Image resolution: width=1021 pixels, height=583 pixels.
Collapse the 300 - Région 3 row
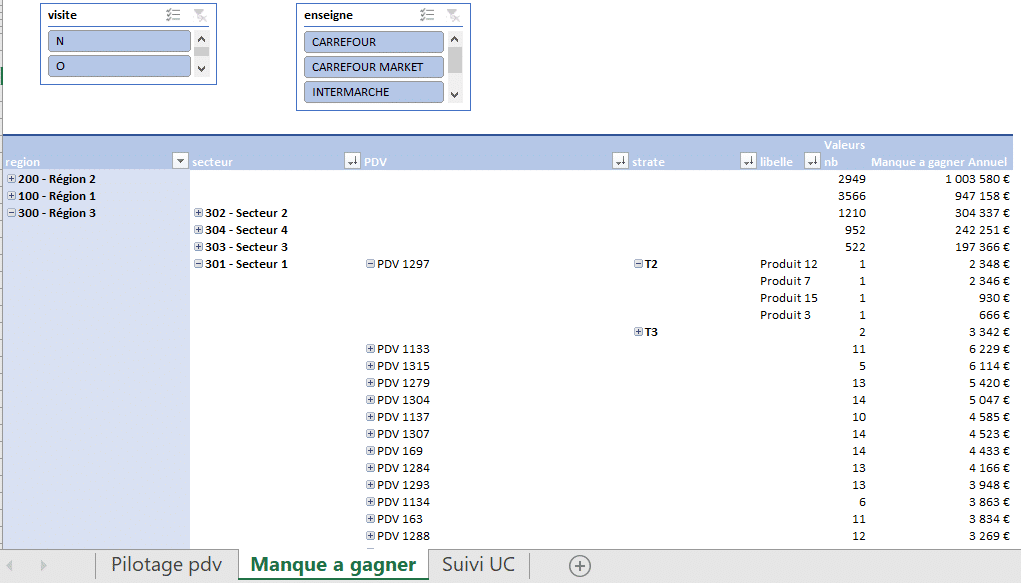pos(12,213)
